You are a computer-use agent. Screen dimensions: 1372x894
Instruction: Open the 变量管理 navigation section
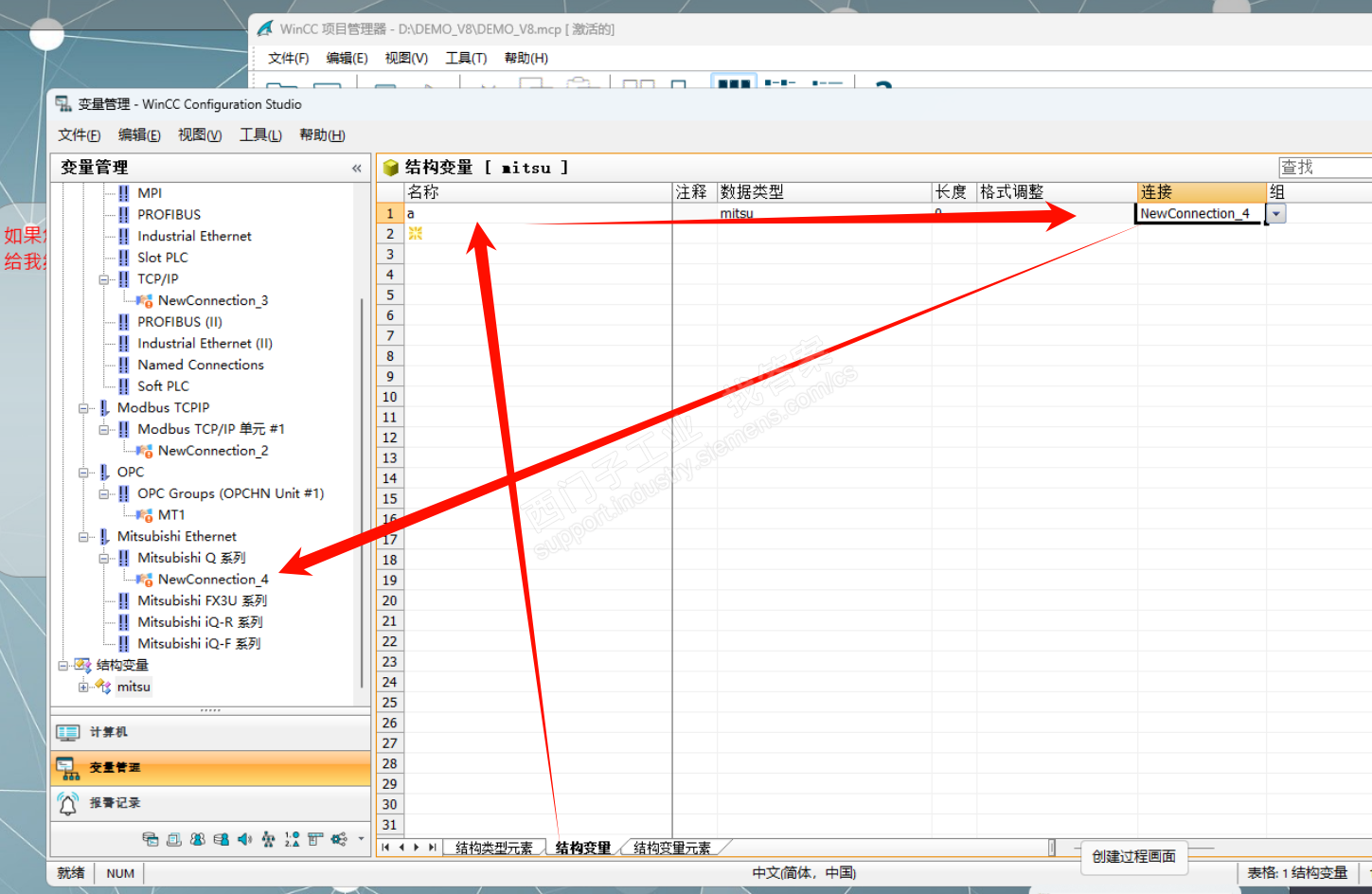point(210,767)
